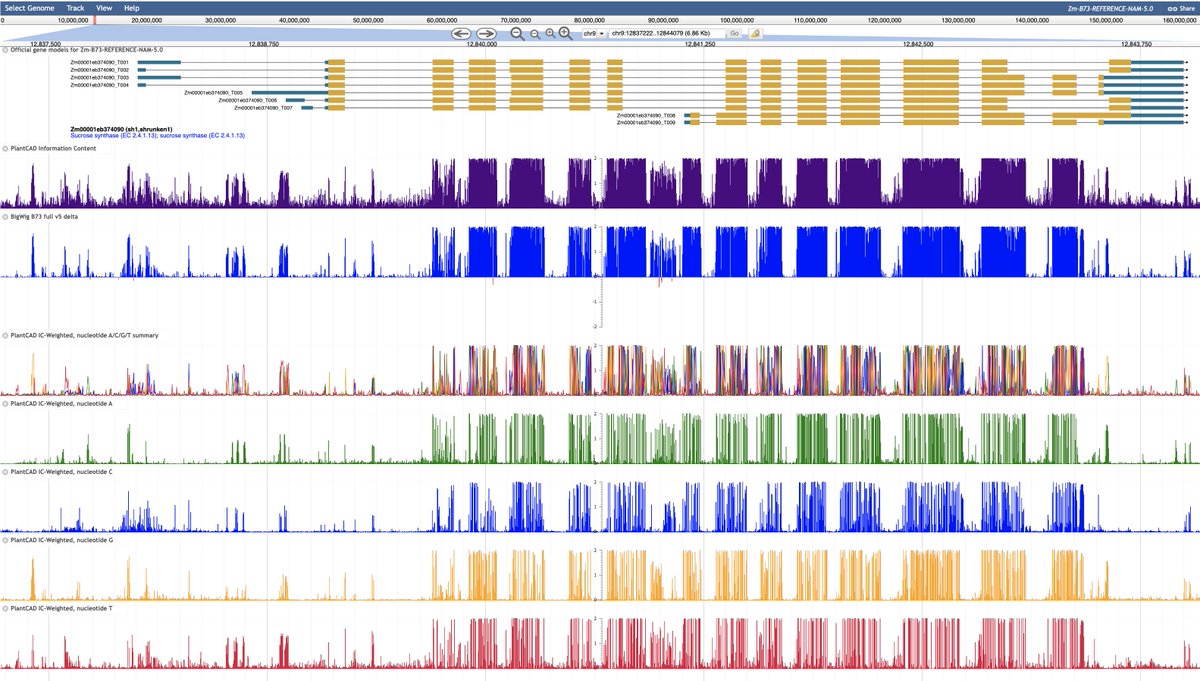Viewport: 1200px width, 681px height.
Task: Click the 100,000,000 mark on overview scale
Action: [737, 20]
